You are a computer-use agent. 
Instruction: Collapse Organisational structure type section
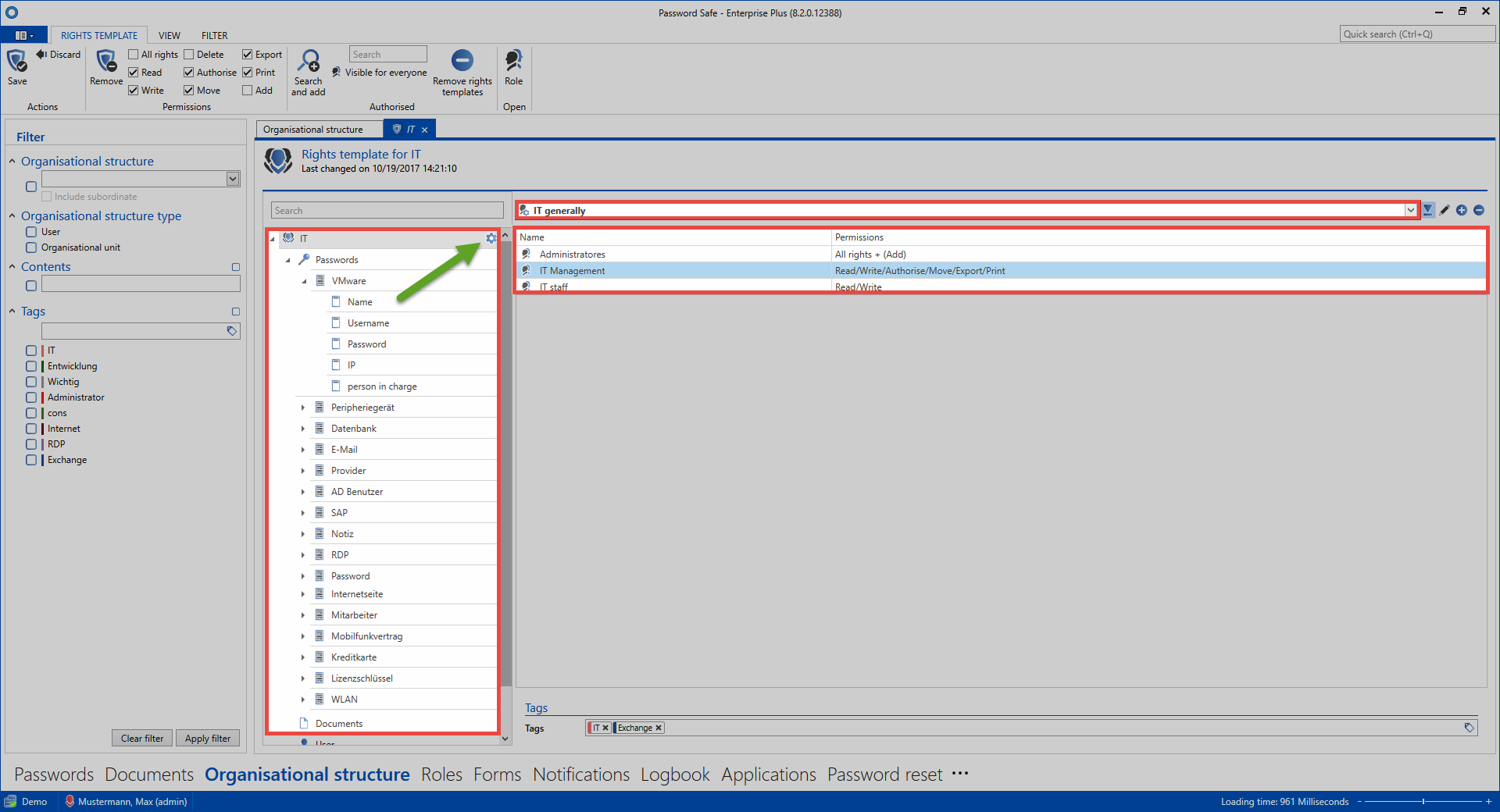pos(12,216)
